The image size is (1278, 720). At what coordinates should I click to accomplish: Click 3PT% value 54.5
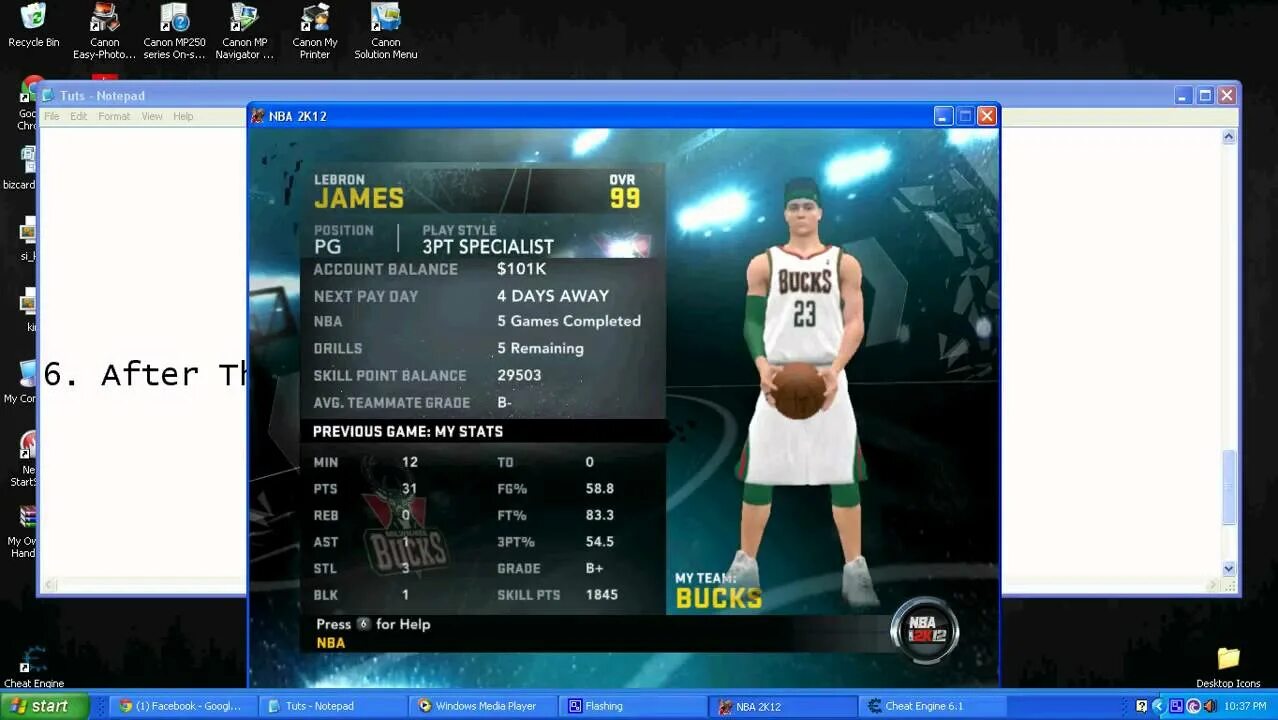pyautogui.click(x=600, y=542)
